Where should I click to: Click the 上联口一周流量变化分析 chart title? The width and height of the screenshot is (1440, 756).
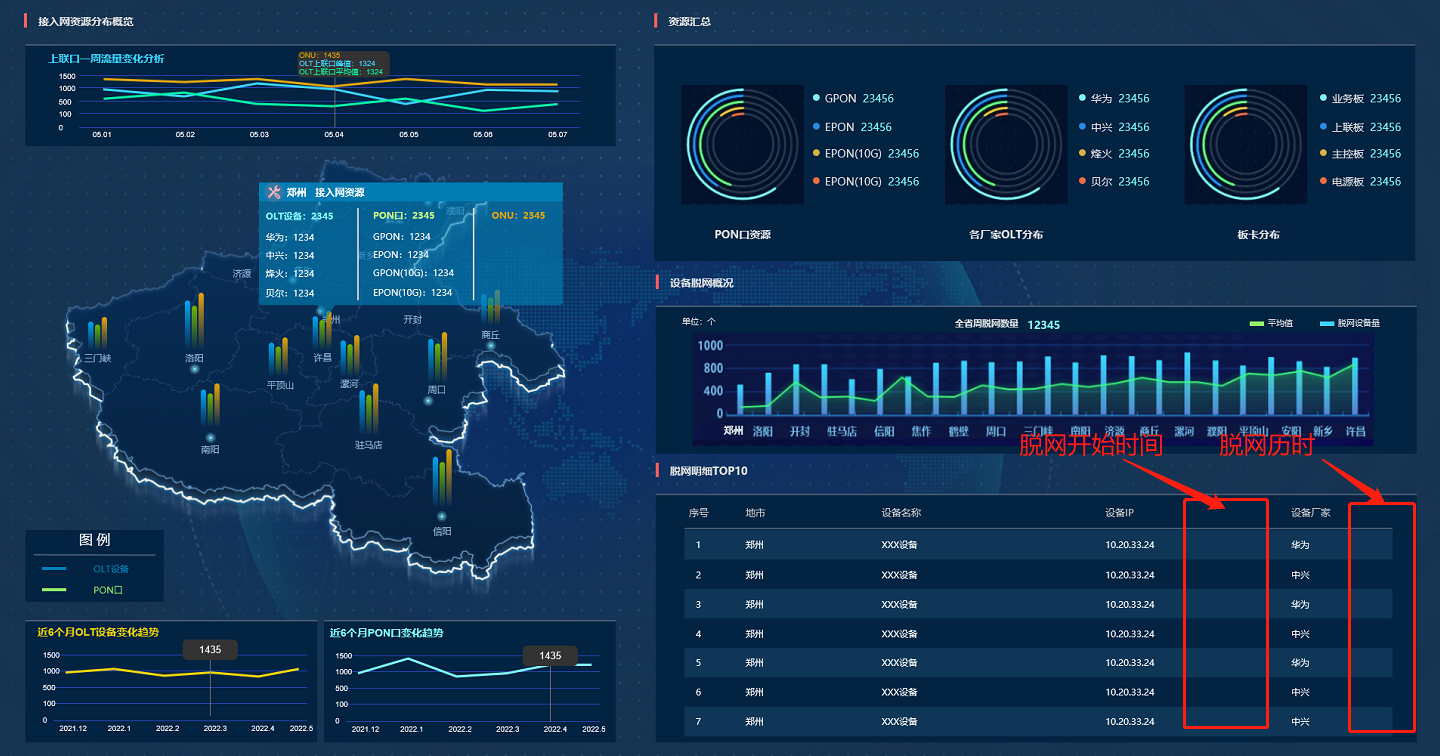point(106,59)
